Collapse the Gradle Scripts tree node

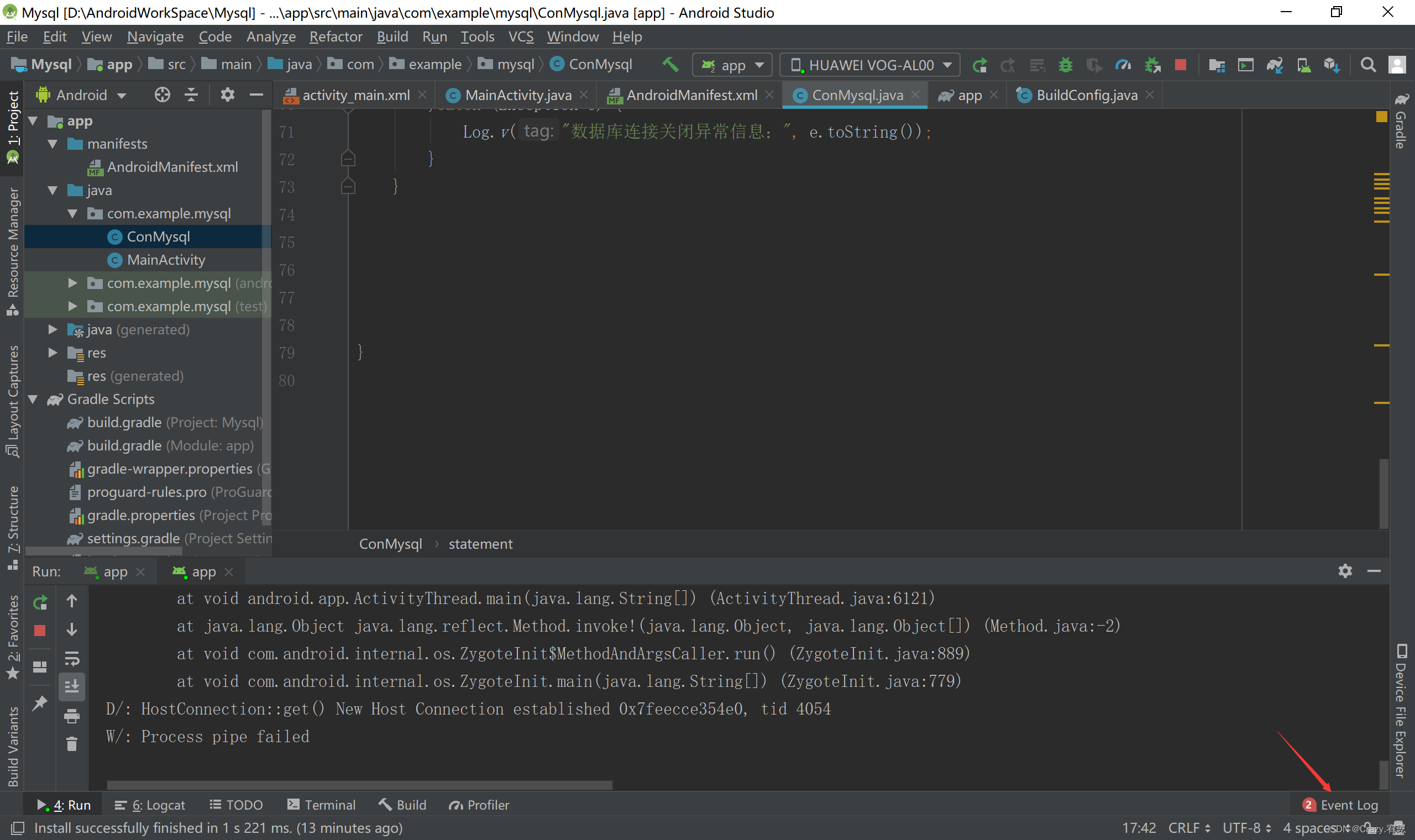[32, 399]
